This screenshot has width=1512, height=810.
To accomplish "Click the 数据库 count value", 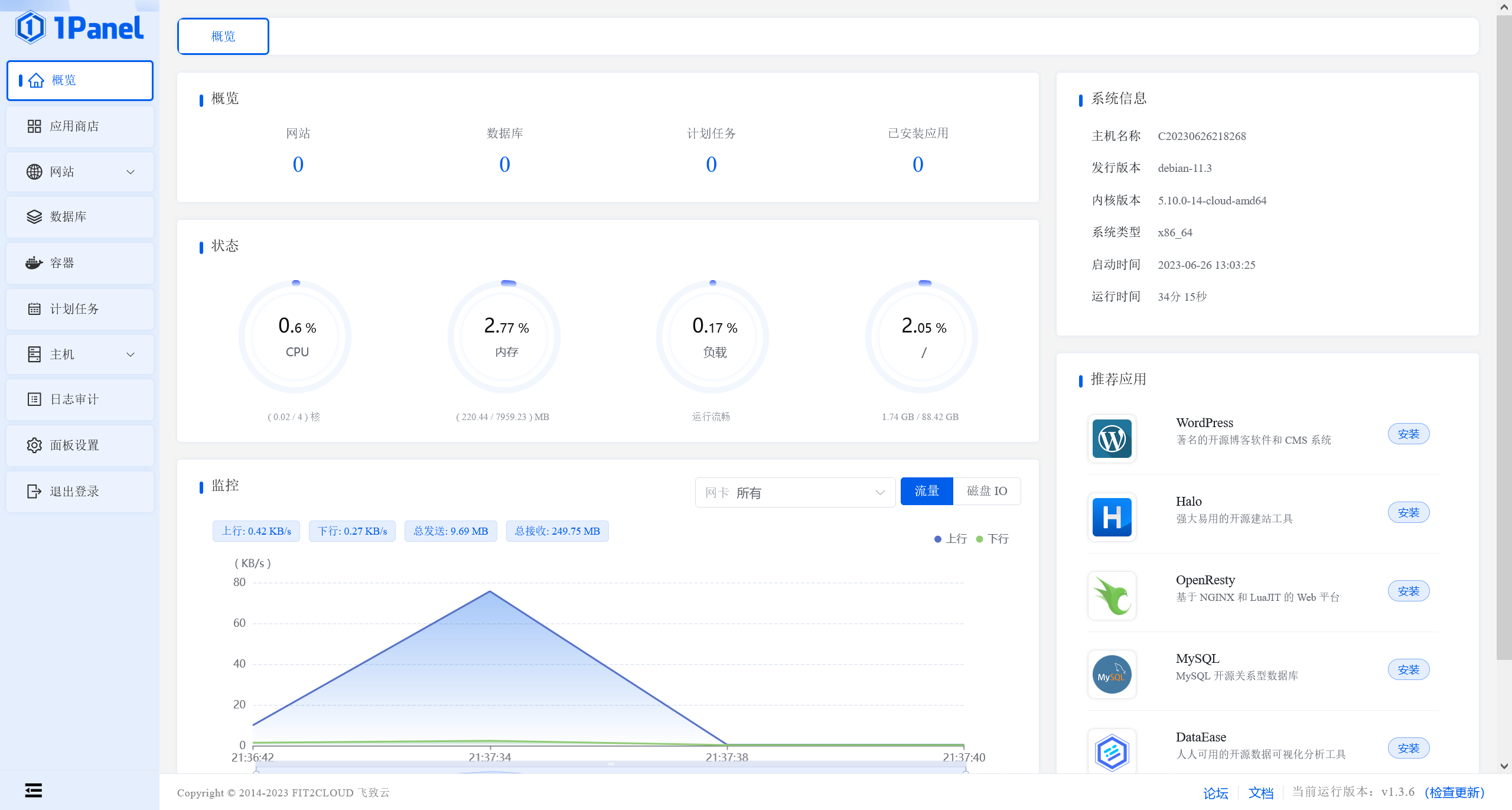I will [x=504, y=164].
